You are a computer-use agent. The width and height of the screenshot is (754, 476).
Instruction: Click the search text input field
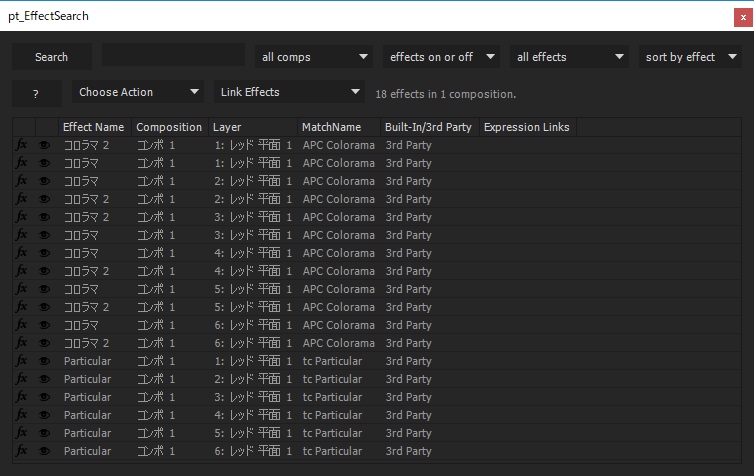pos(173,56)
